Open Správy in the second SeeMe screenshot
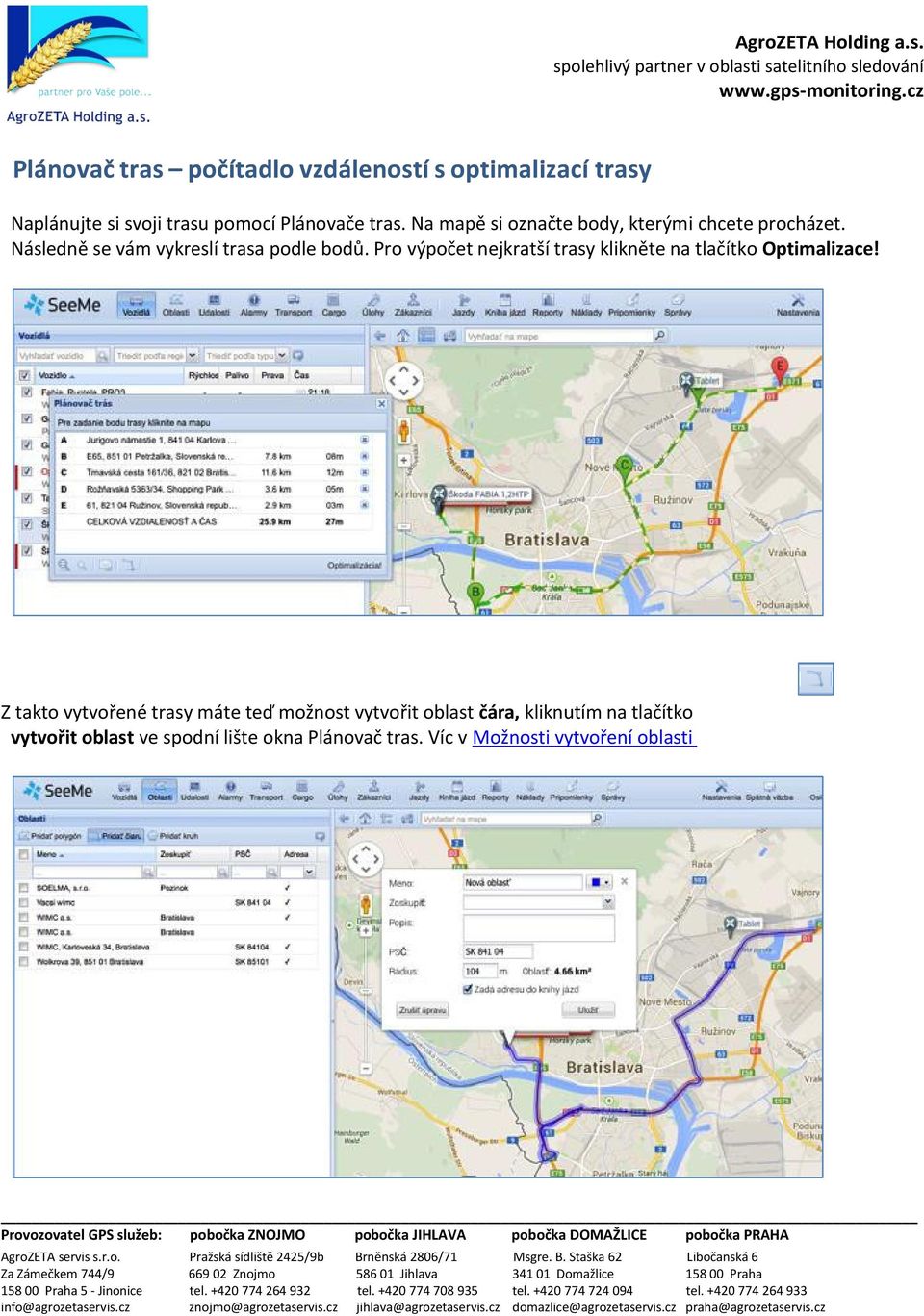Viewport: 924px width, 1316px height. click(x=613, y=792)
